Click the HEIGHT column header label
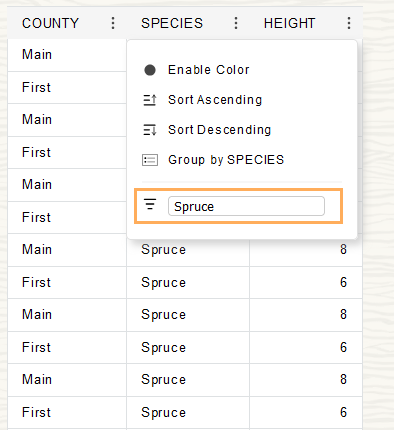 289,23
